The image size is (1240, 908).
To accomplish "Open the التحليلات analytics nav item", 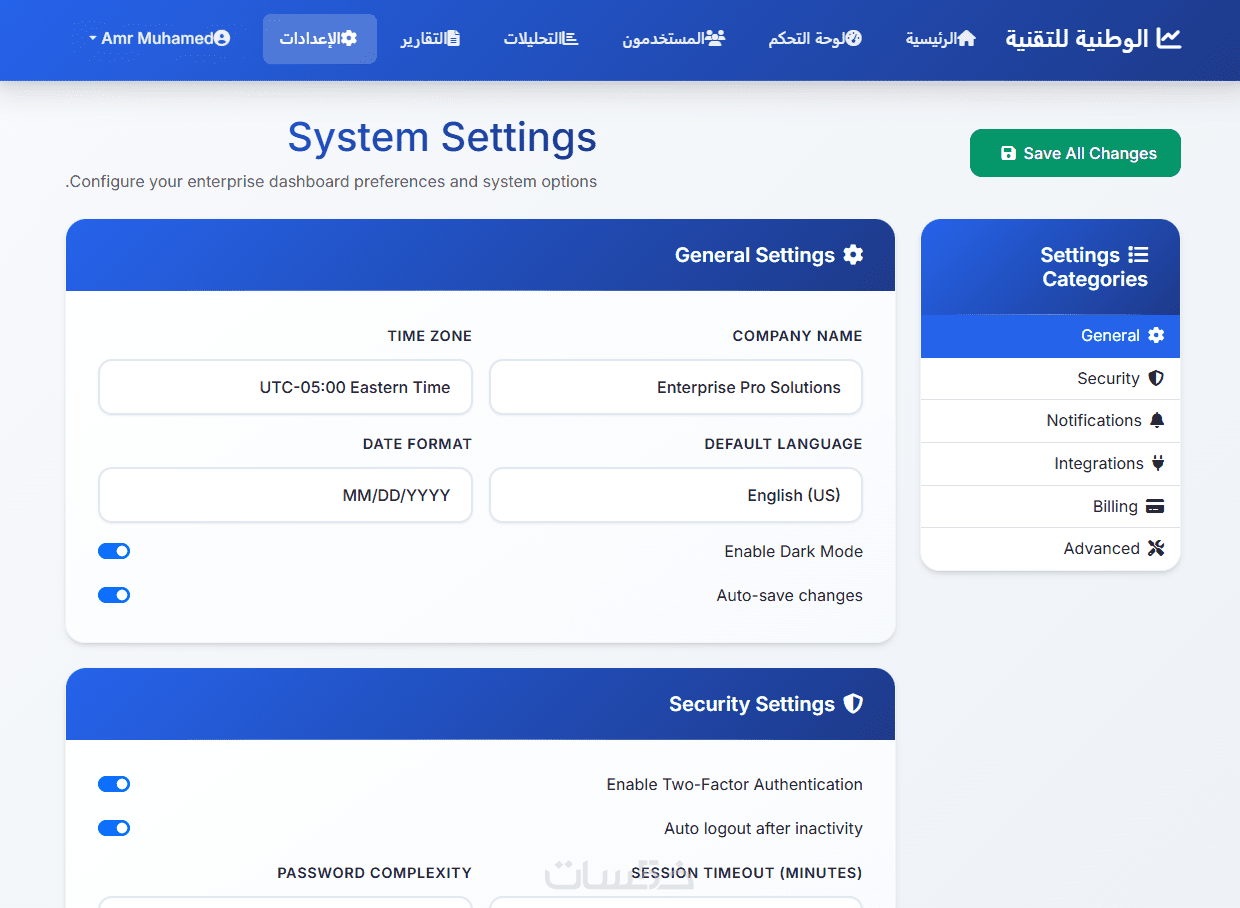I will pos(541,39).
